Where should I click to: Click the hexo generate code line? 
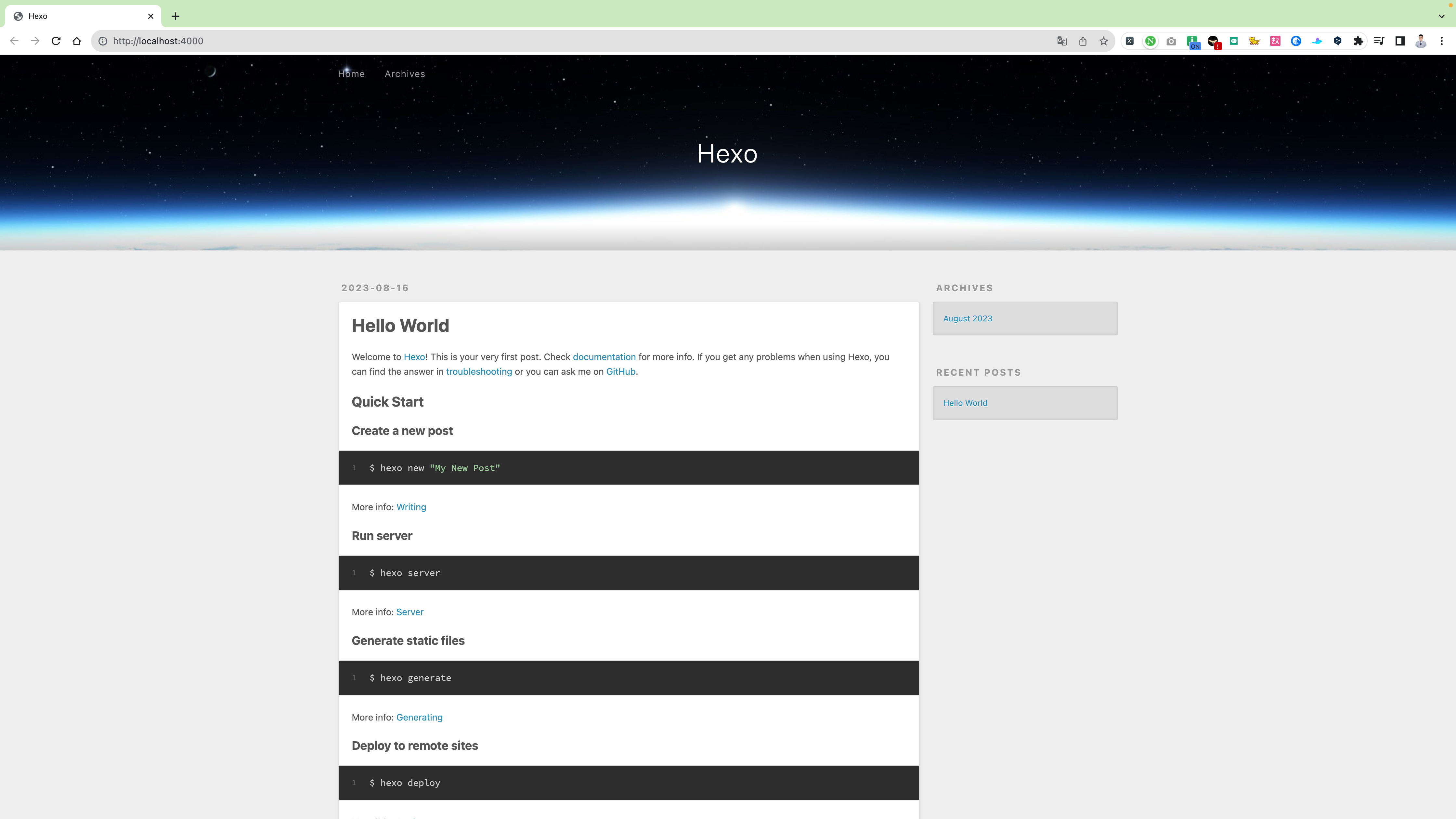tap(410, 678)
